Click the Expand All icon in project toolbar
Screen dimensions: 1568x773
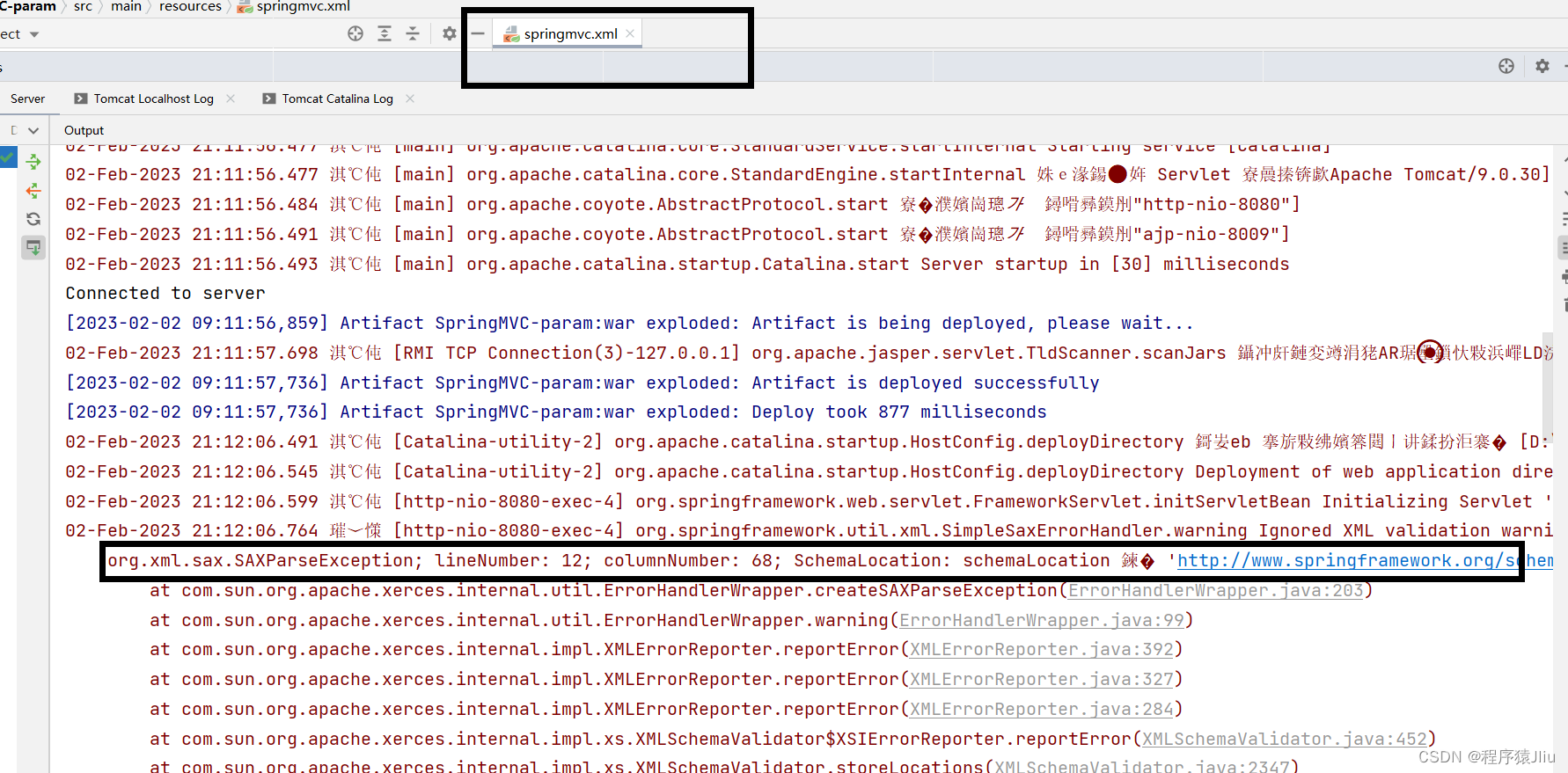pyautogui.click(x=385, y=33)
